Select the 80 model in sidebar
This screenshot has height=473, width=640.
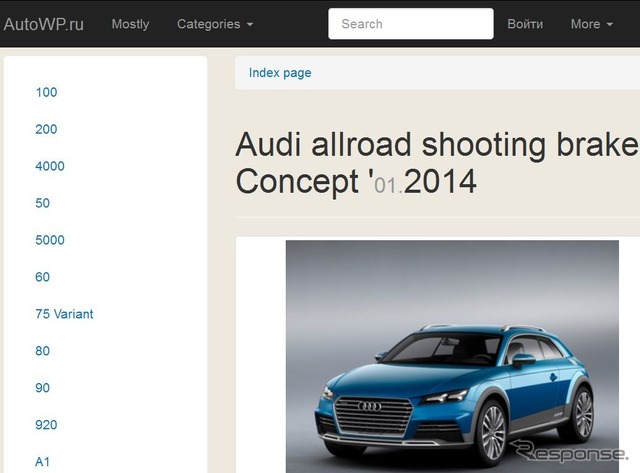tap(42, 351)
